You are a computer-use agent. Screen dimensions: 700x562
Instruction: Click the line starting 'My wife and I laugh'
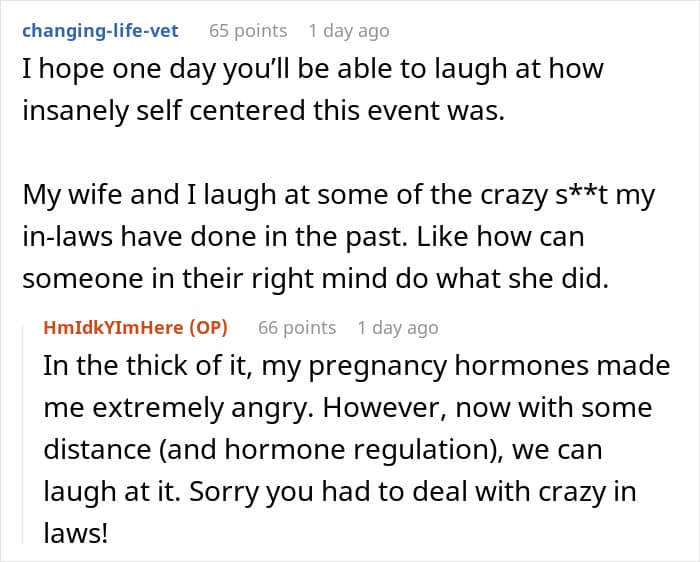pyautogui.click(x=339, y=196)
